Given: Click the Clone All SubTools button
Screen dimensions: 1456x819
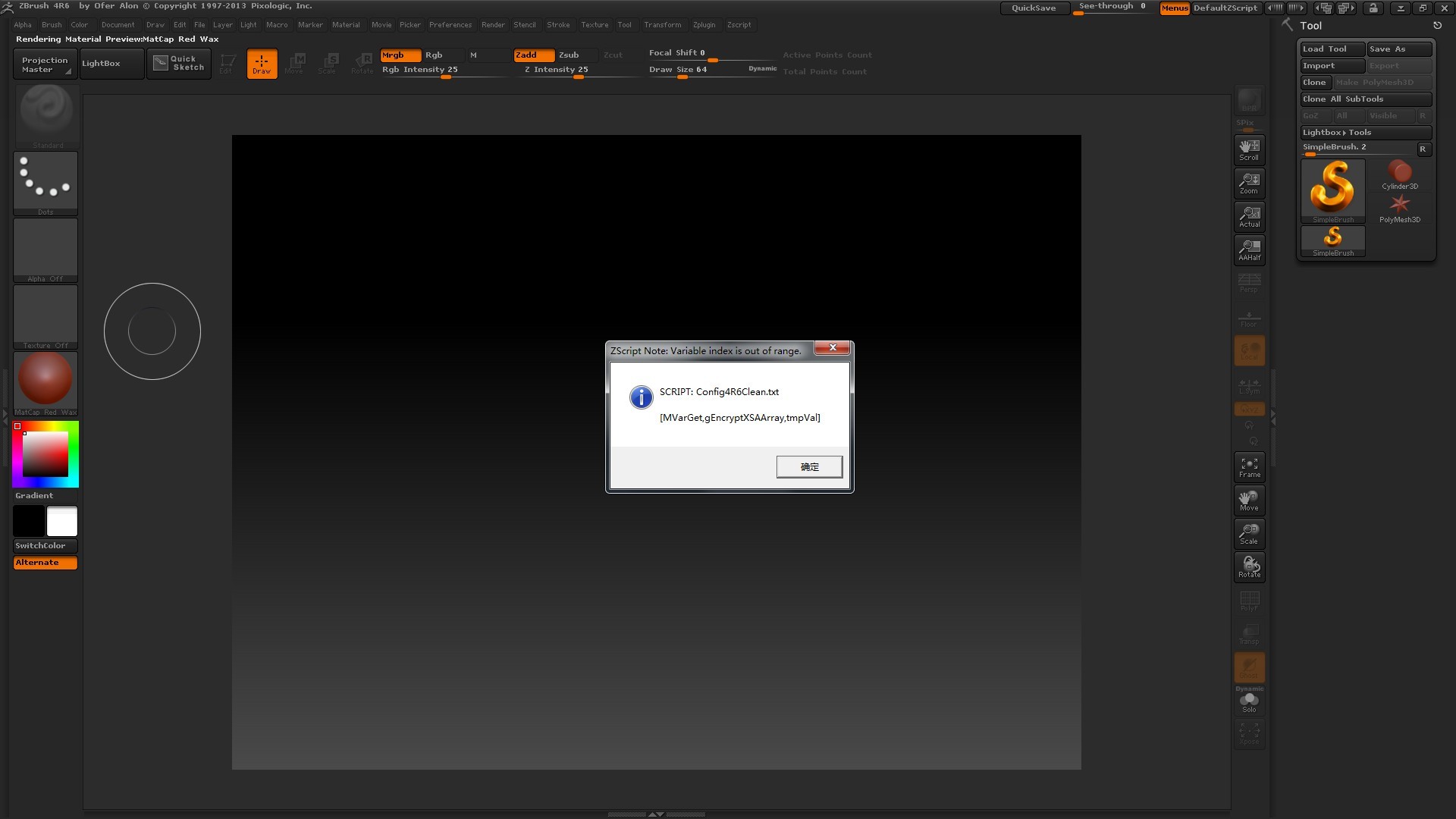Looking at the screenshot, I should point(1366,99).
